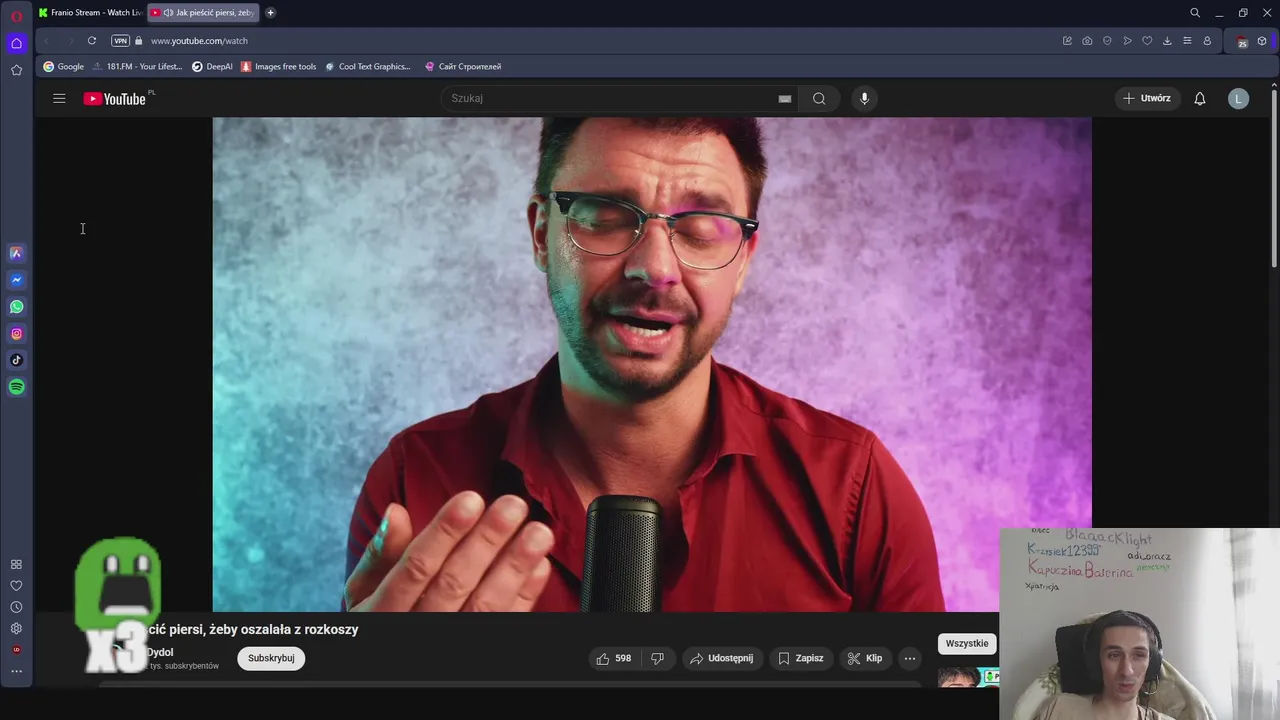The width and height of the screenshot is (1280, 720).
Task: Open the YouTube account avatar menu
Action: tap(1238, 98)
